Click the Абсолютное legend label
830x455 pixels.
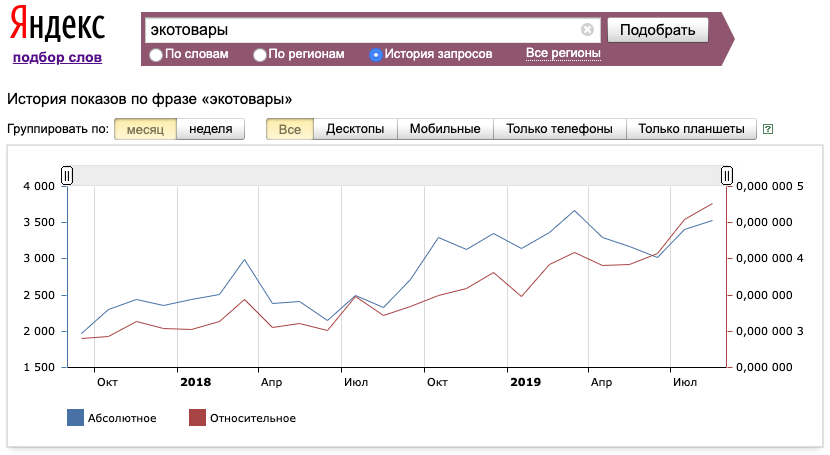pos(122,418)
